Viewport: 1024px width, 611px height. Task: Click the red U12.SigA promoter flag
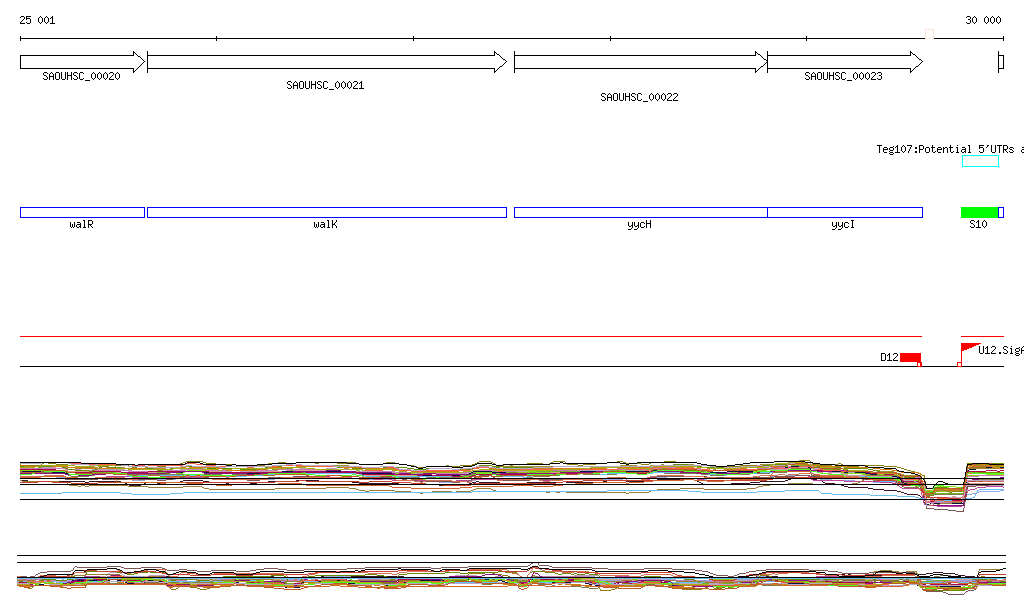pos(968,348)
